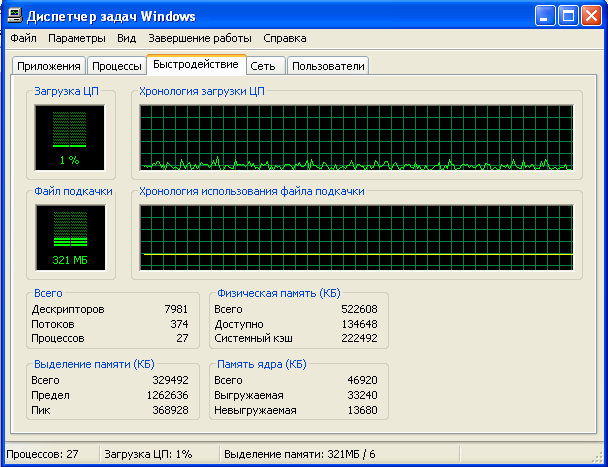This screenshot has width=608, height=467.
Task: Click the page file usage history graph
Action: (356, 237)
